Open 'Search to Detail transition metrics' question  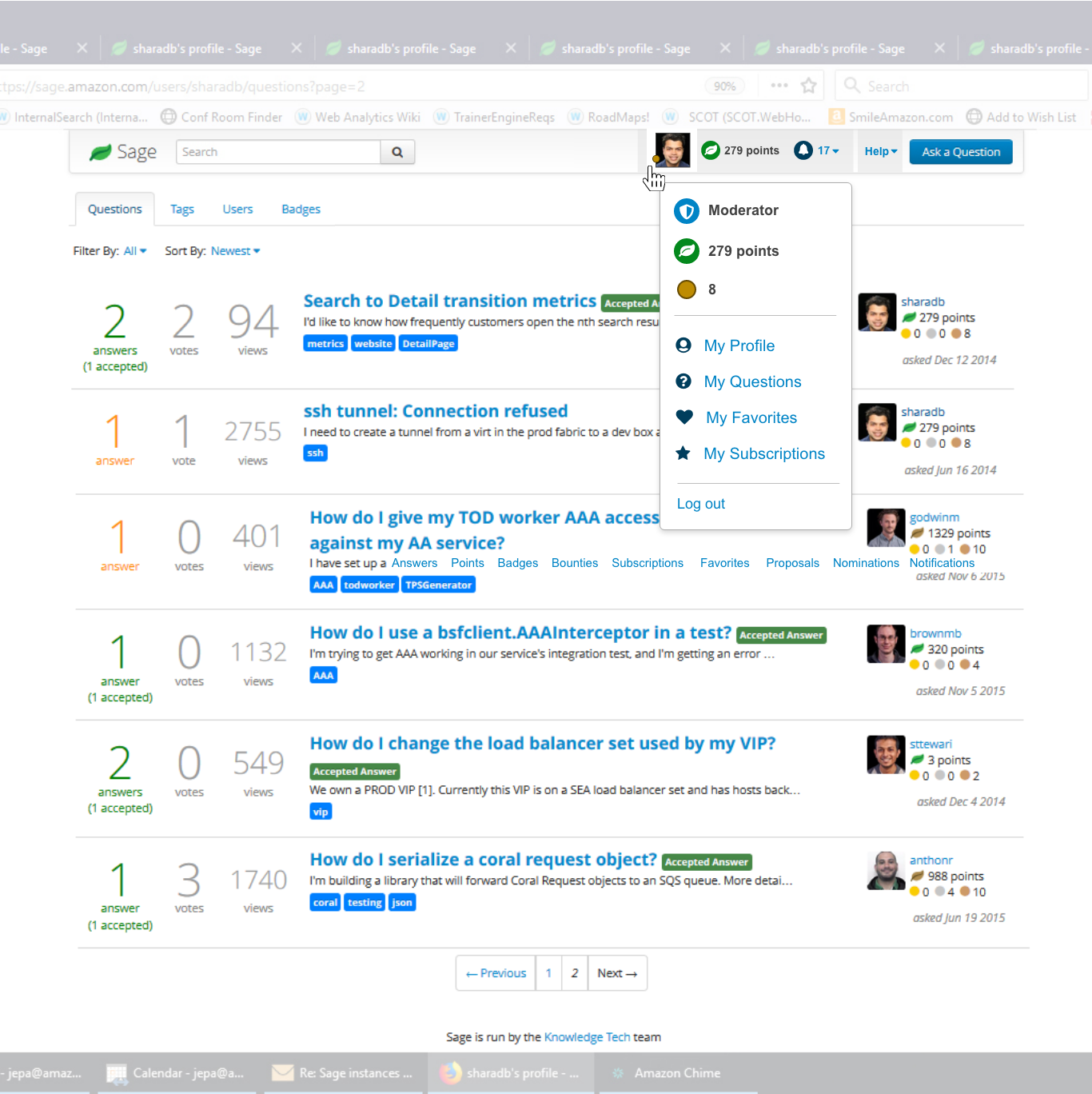pos(450,301)
